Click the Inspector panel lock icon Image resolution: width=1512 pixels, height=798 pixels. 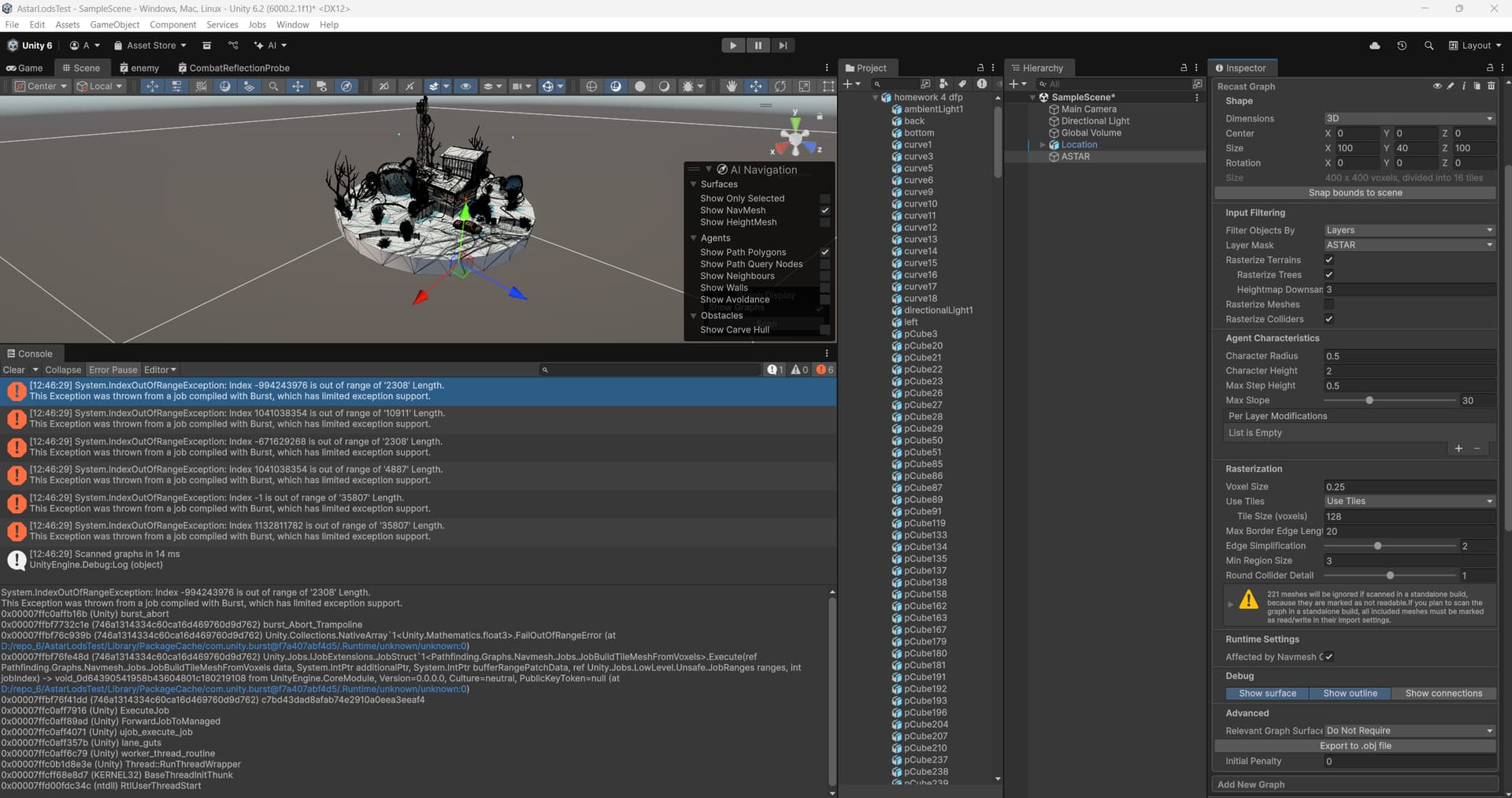point(1489,68)
